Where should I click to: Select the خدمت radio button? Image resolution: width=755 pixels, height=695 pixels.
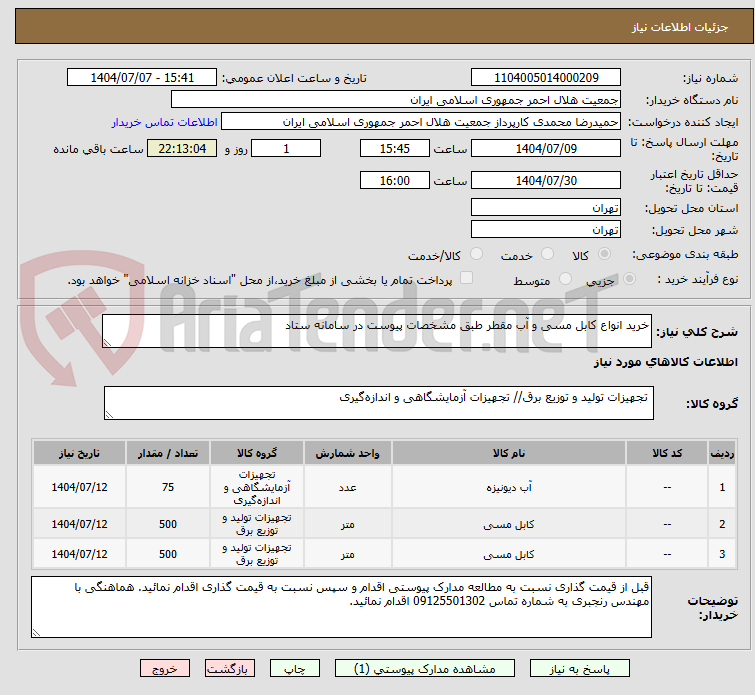pyautogui.click(x=547, y=254)
